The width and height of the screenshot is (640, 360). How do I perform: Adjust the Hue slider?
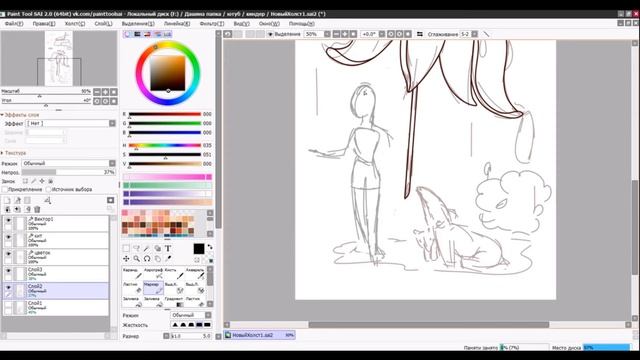[x=165, y=146]
